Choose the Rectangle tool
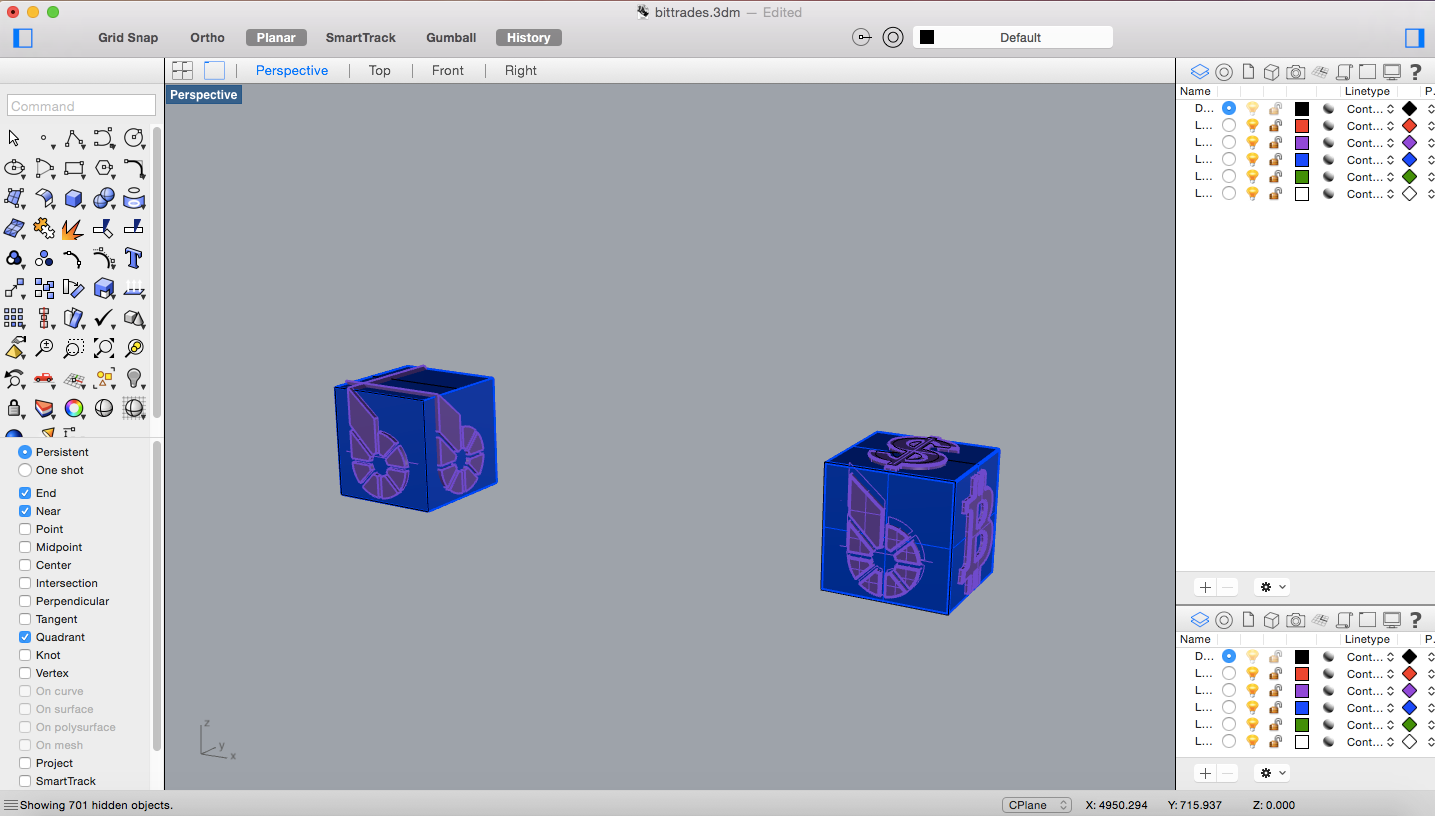The image size is (1435, 816). pos(74,168)
